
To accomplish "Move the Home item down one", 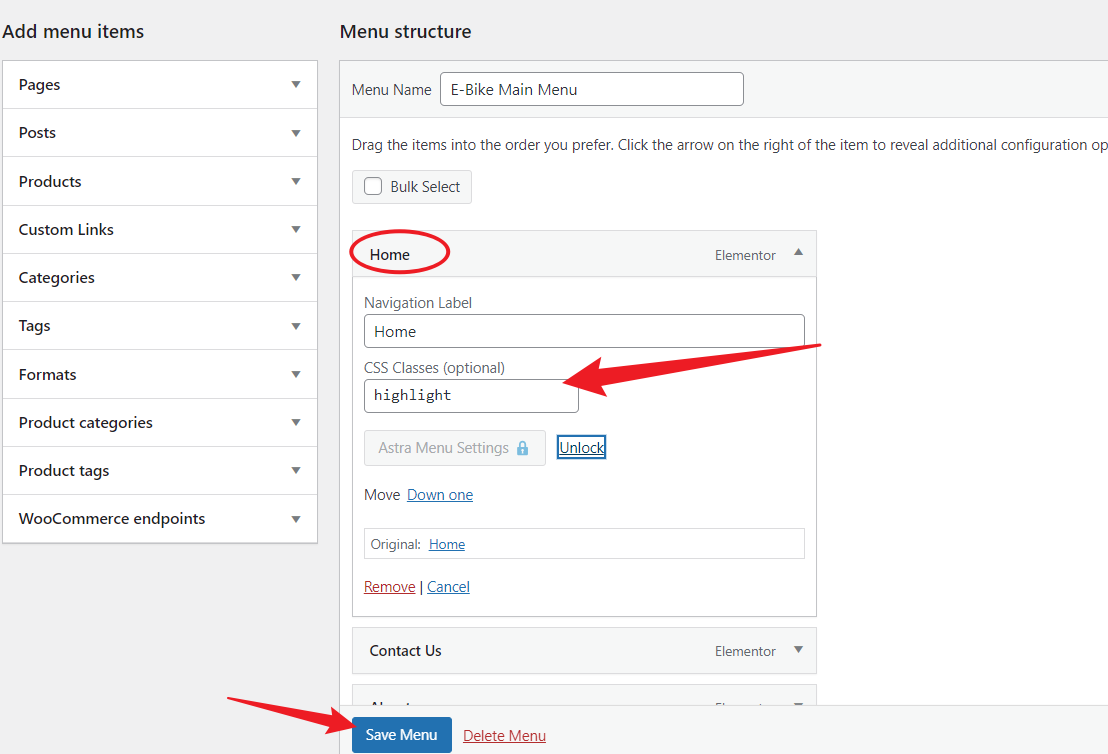I will pyautogui.click(x=439, y=494).
